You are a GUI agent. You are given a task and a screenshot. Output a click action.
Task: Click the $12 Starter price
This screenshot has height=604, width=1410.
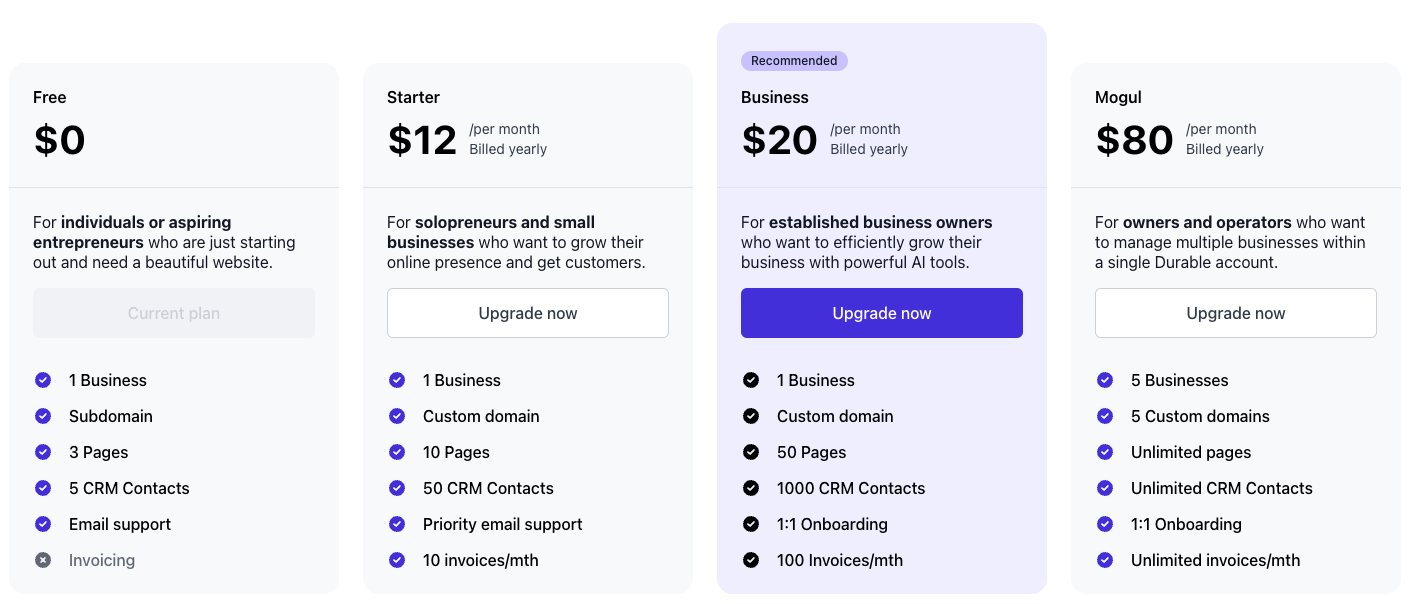422,140
